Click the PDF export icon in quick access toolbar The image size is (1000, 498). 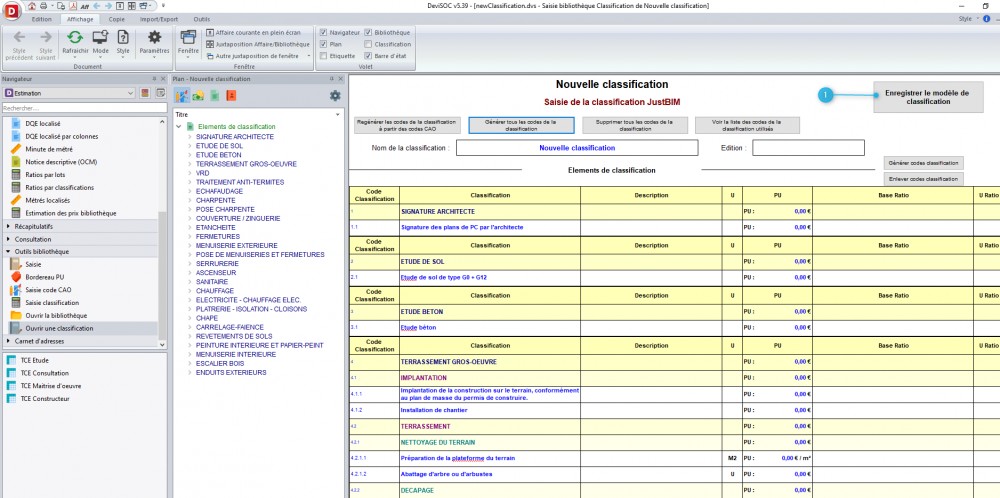[x=73, y=5]
